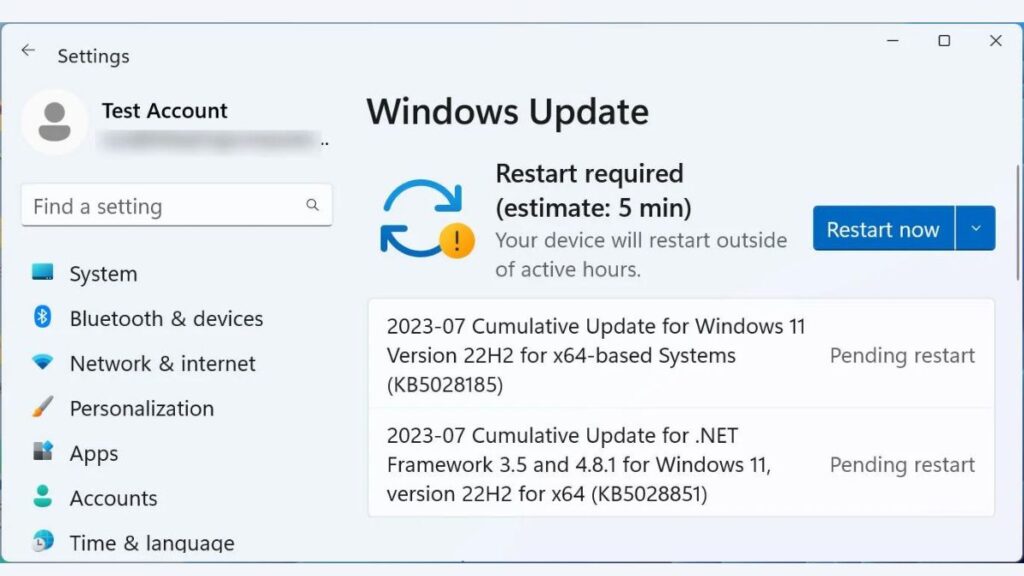Click the Accounts person icon
This screenshot has height=576, width=1024.
coord(42,496)
